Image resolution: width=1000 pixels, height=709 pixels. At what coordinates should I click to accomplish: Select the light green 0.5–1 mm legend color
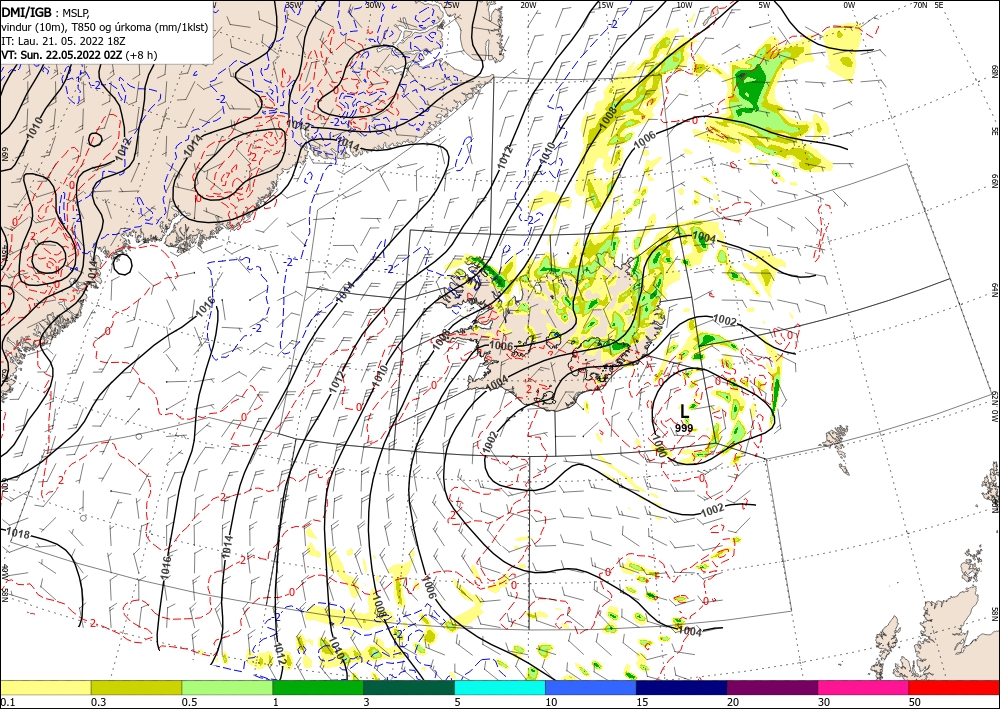pyautogui.click(x=227, y=687)
